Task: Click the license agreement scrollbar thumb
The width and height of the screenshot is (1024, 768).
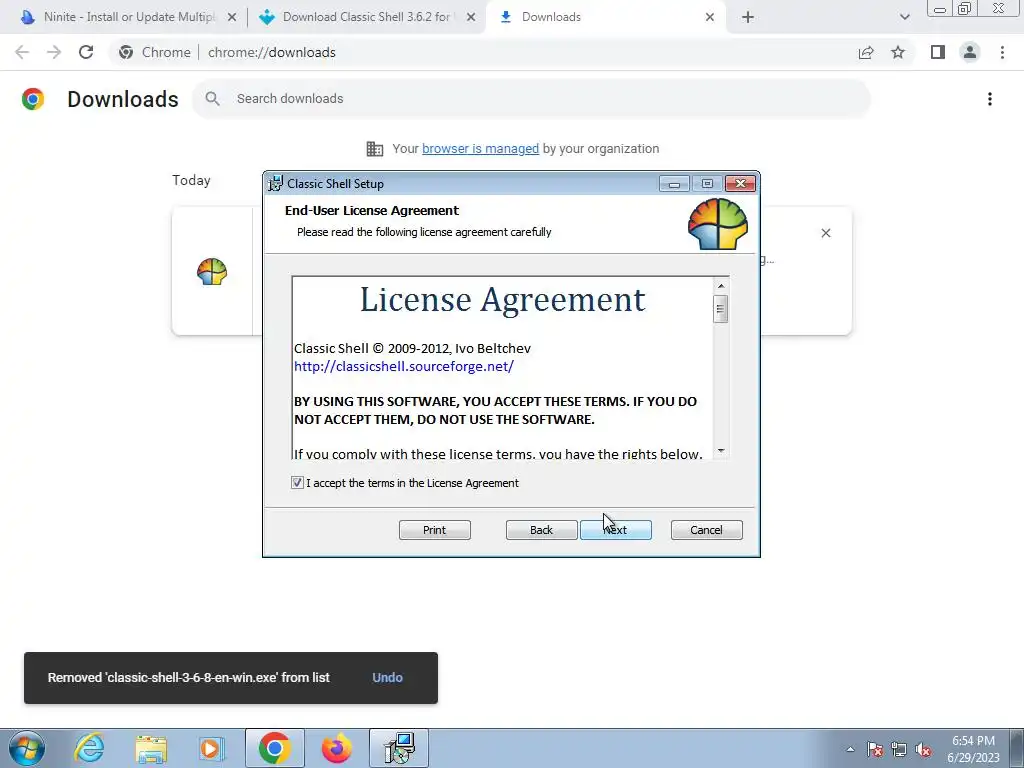Action: (720, 309)
